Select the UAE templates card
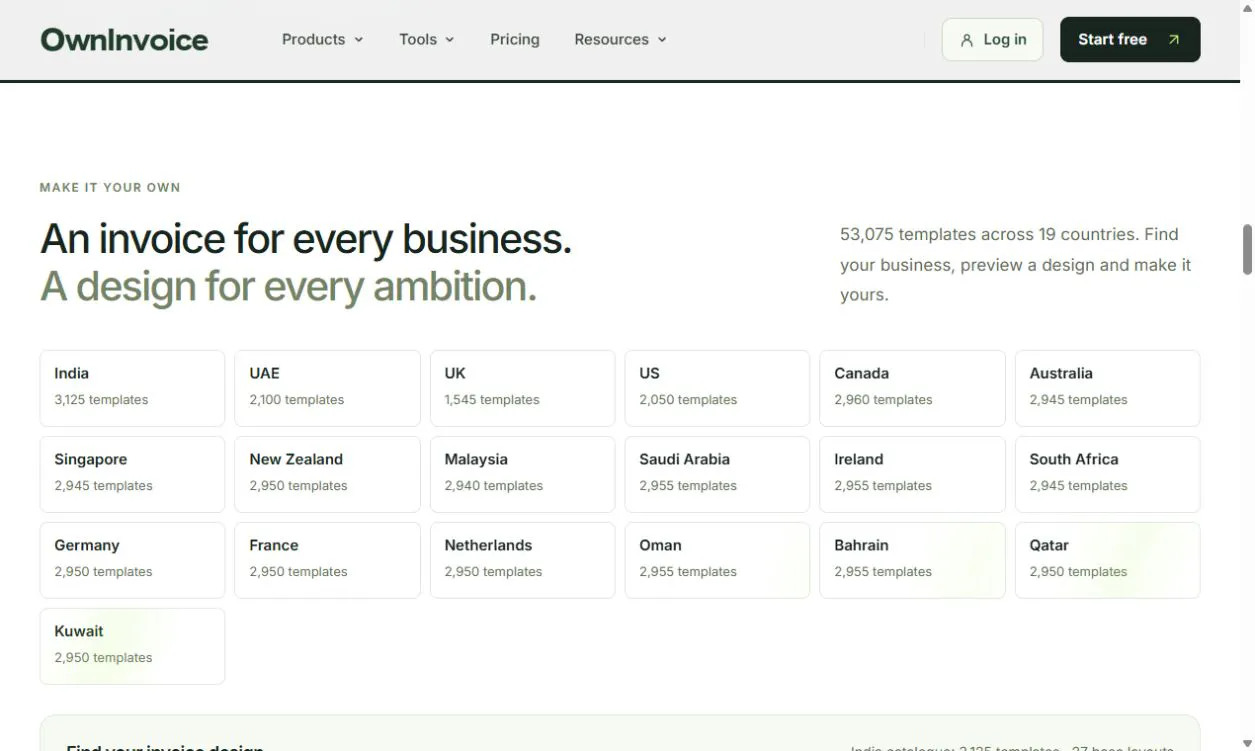Screen dimensions: 1255x751 click(327, 388)
